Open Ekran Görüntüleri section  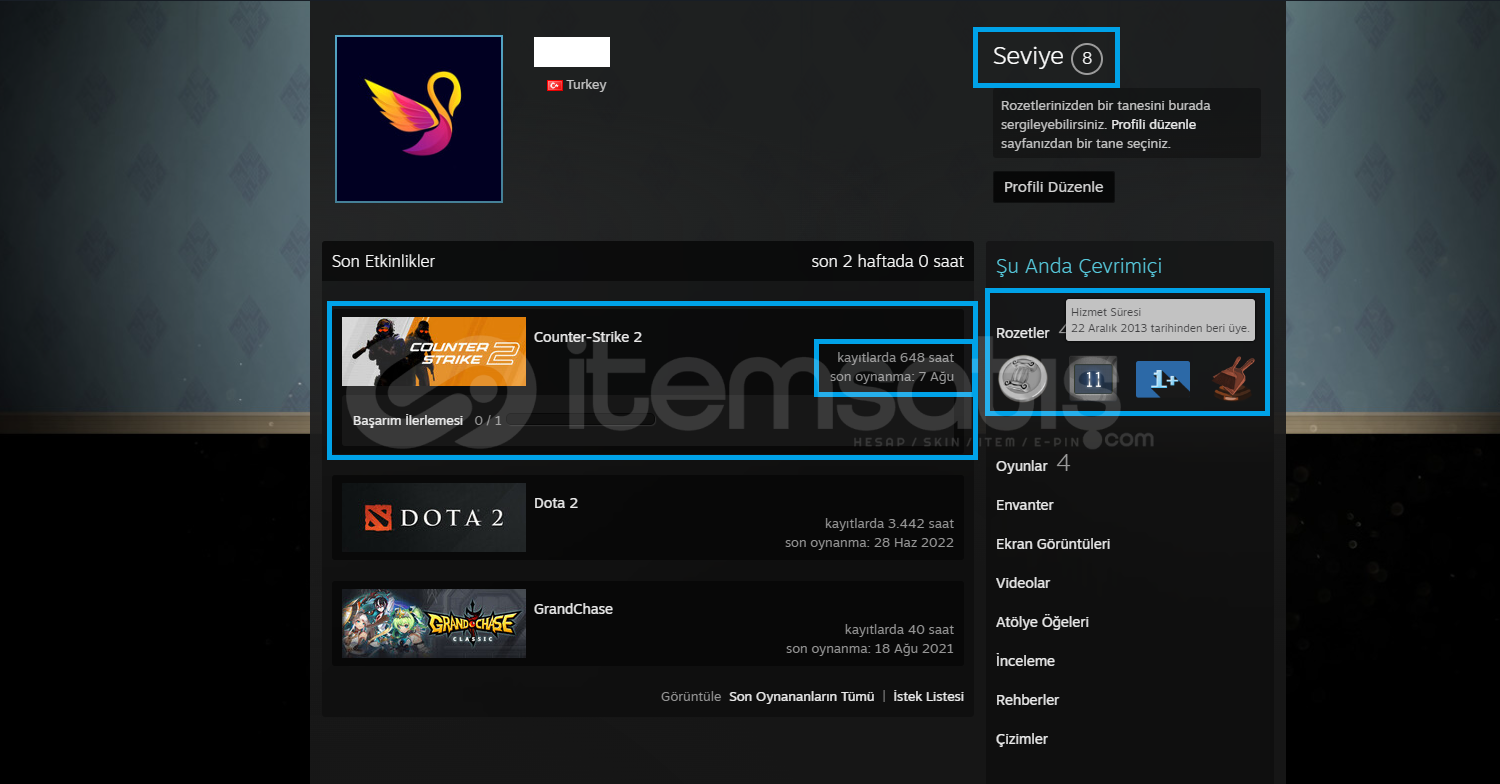point(1053,544)
